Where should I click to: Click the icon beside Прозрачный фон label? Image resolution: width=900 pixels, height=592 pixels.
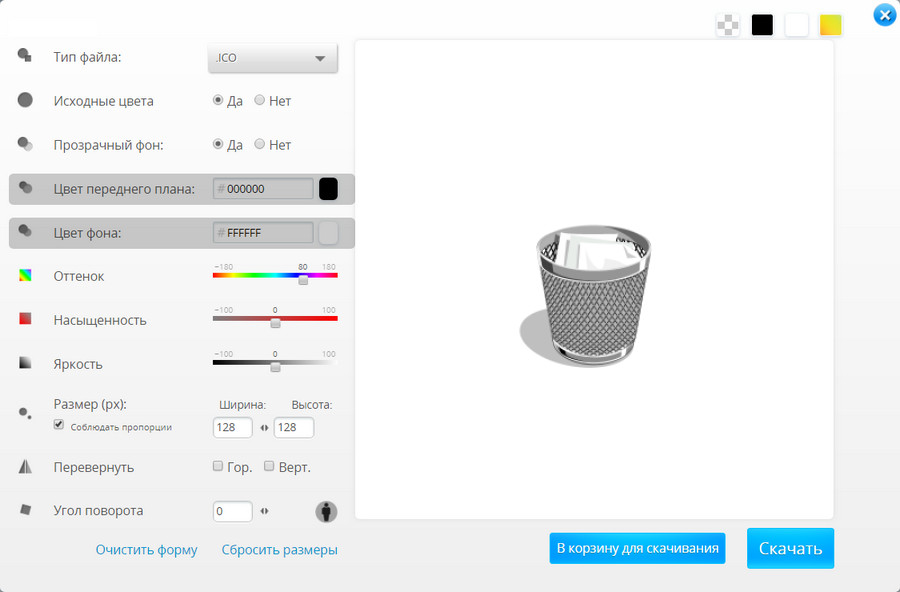25,143
